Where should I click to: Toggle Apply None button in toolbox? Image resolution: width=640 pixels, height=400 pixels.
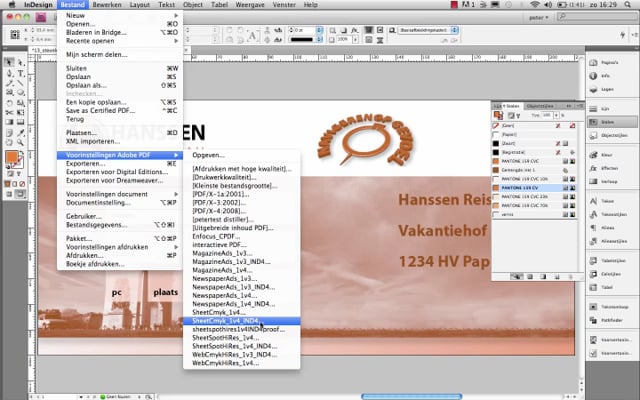pyautogui.click(x=22, y=184)
